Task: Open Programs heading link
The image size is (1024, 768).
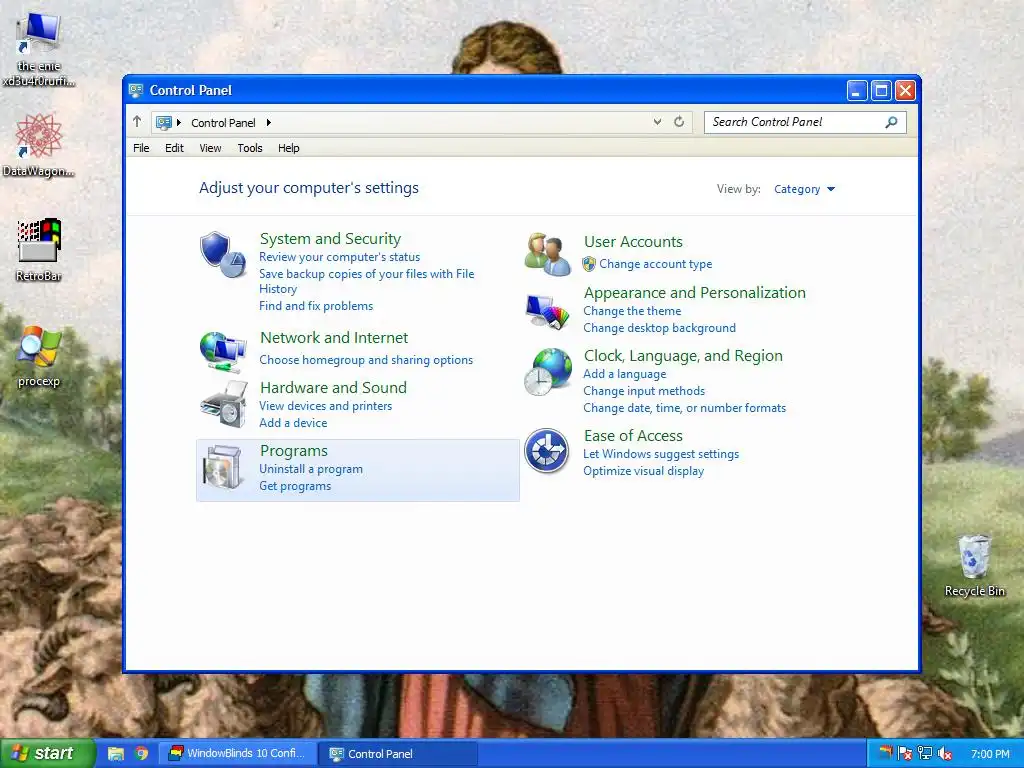Action: tap(294, 451)
